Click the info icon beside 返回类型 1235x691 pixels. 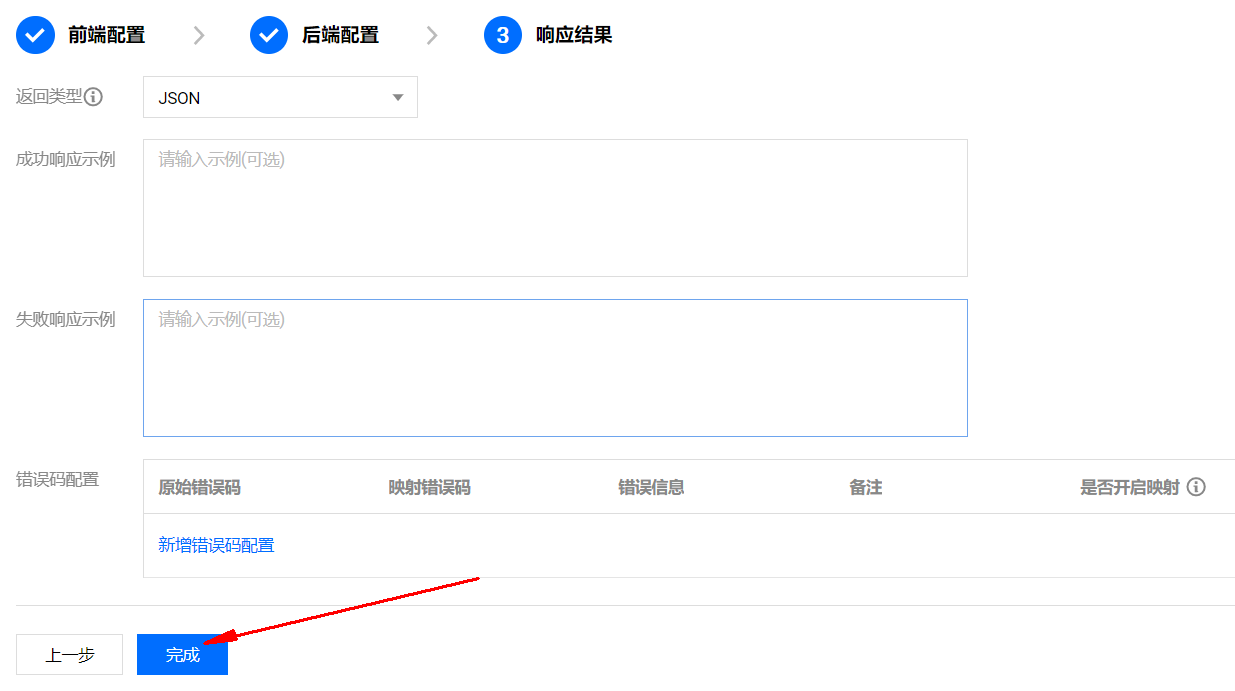coord(94,97)
